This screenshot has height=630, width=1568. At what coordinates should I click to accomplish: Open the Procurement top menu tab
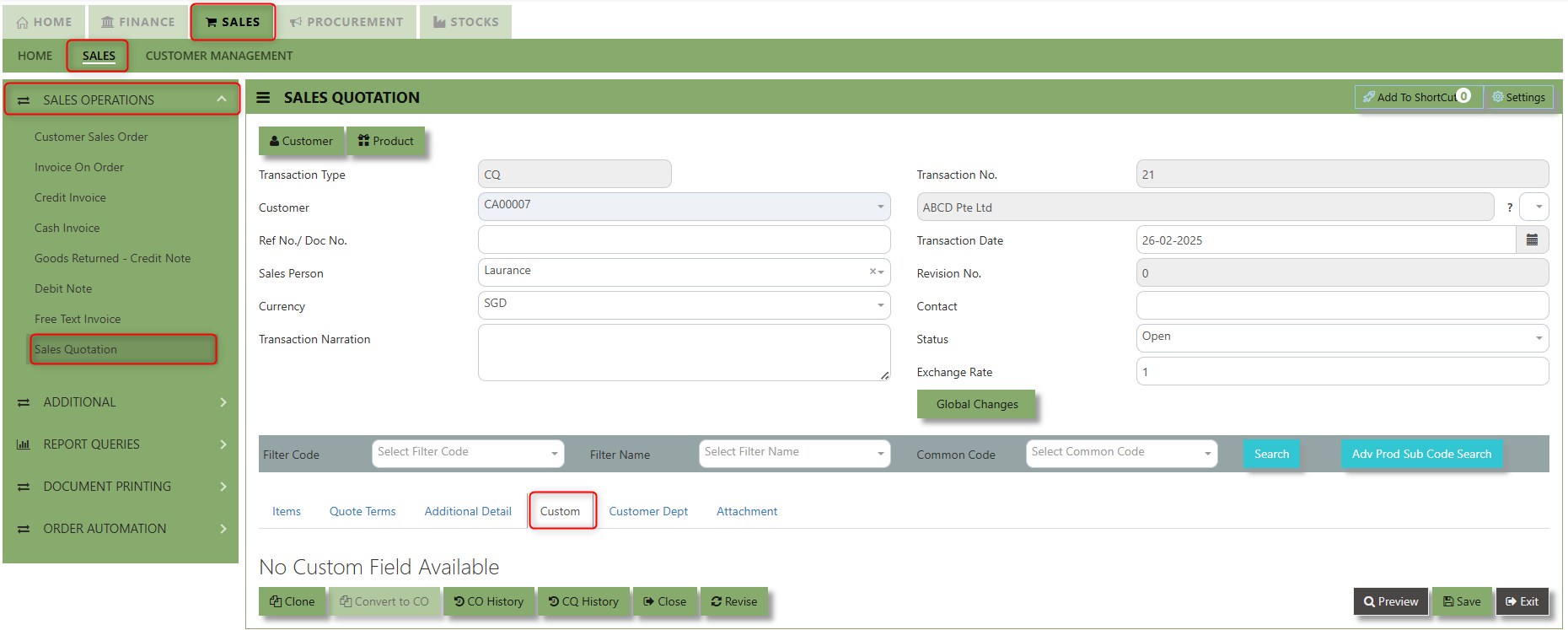pos(346,22)
